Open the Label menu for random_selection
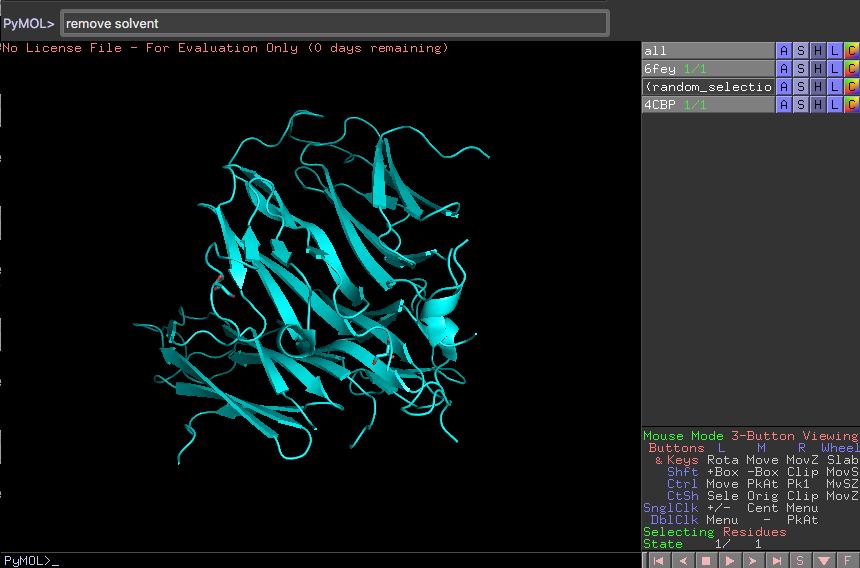The height and width of the screenshot is (568, 860). [x=834, y=87]
